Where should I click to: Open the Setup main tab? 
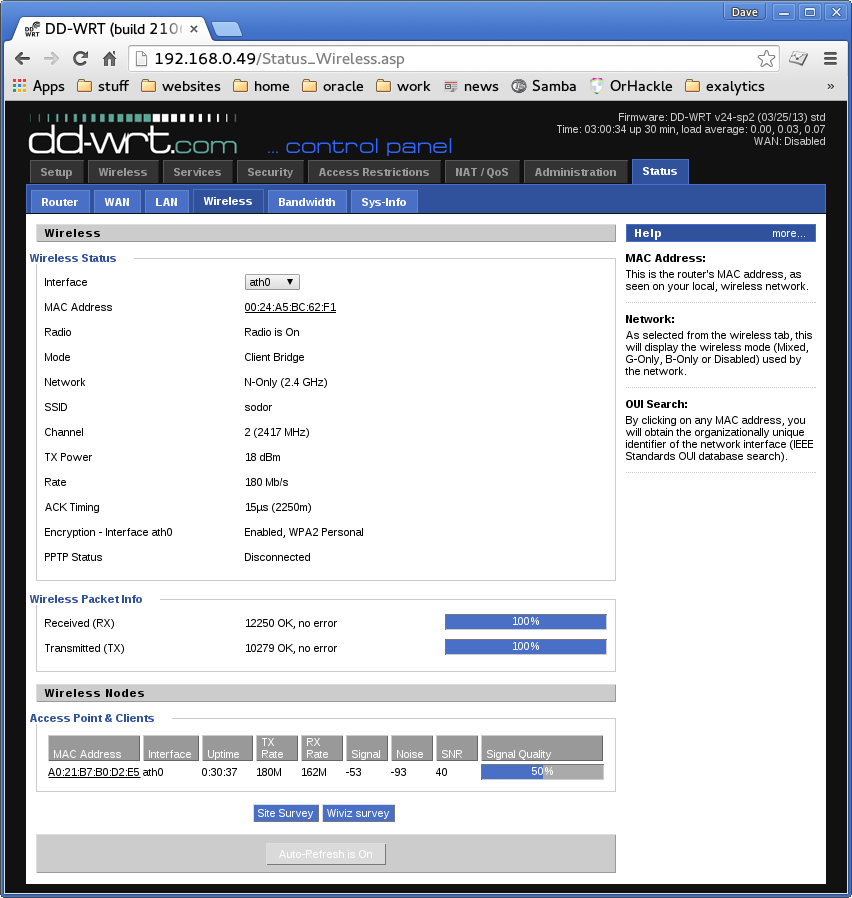tap(56, 172)
